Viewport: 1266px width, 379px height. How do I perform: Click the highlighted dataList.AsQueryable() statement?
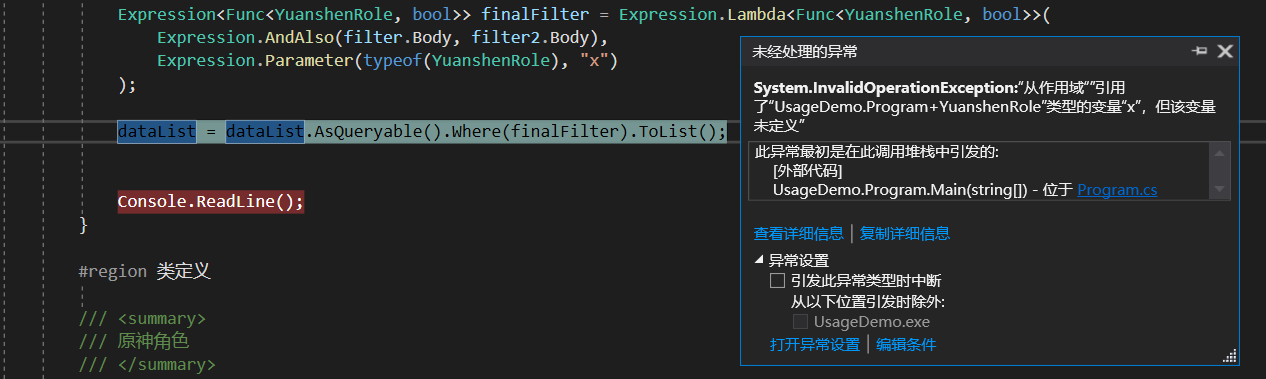point(422,132)
